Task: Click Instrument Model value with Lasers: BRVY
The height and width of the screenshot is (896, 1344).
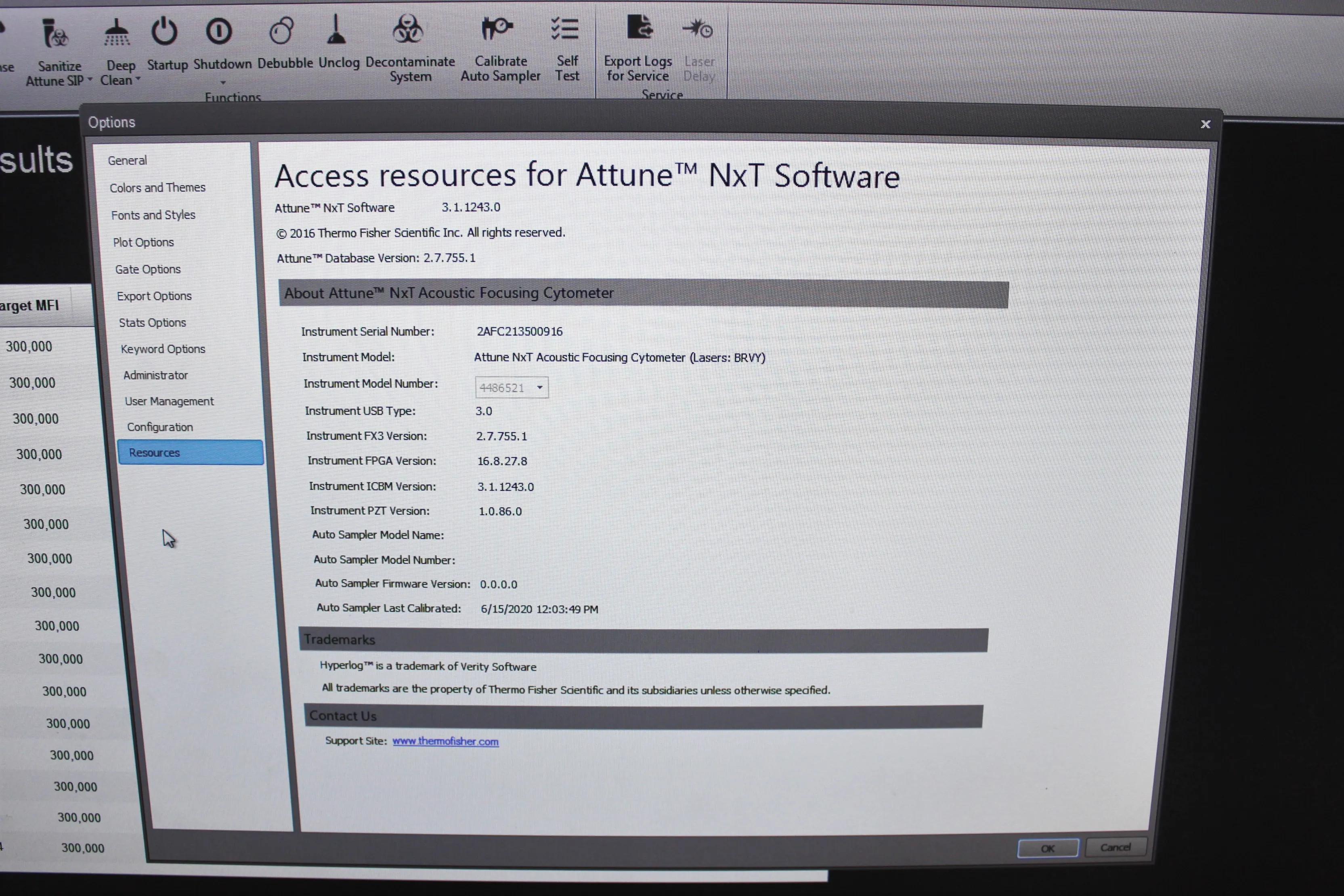Action: coord(620,358)
